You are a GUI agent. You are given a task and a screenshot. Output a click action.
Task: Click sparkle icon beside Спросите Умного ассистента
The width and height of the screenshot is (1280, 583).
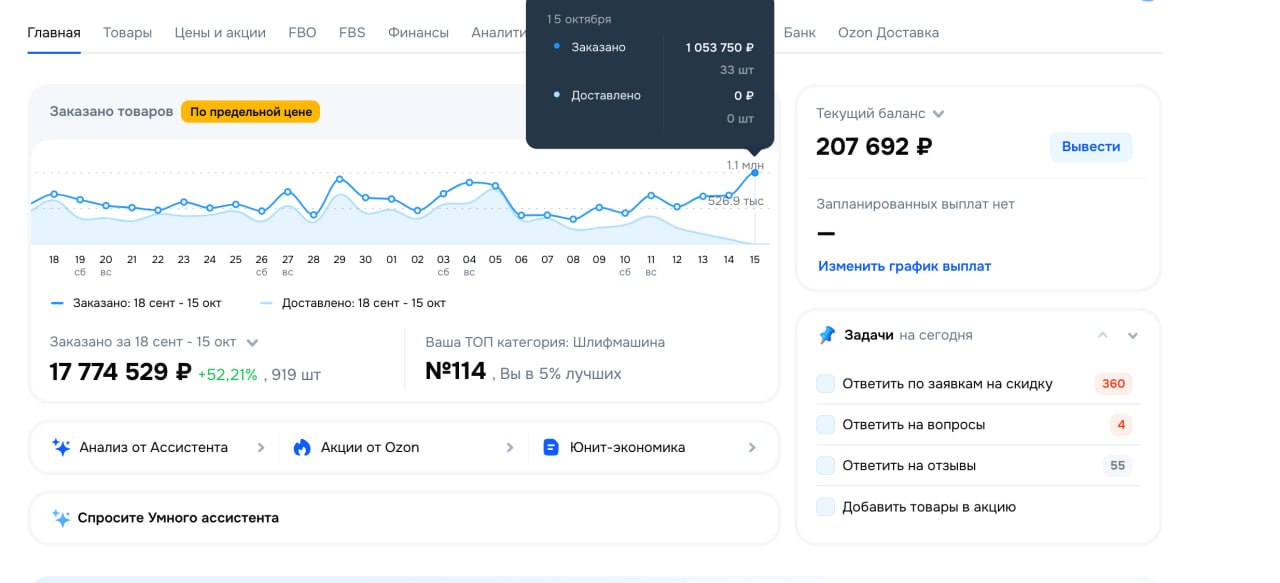(61, 518)
